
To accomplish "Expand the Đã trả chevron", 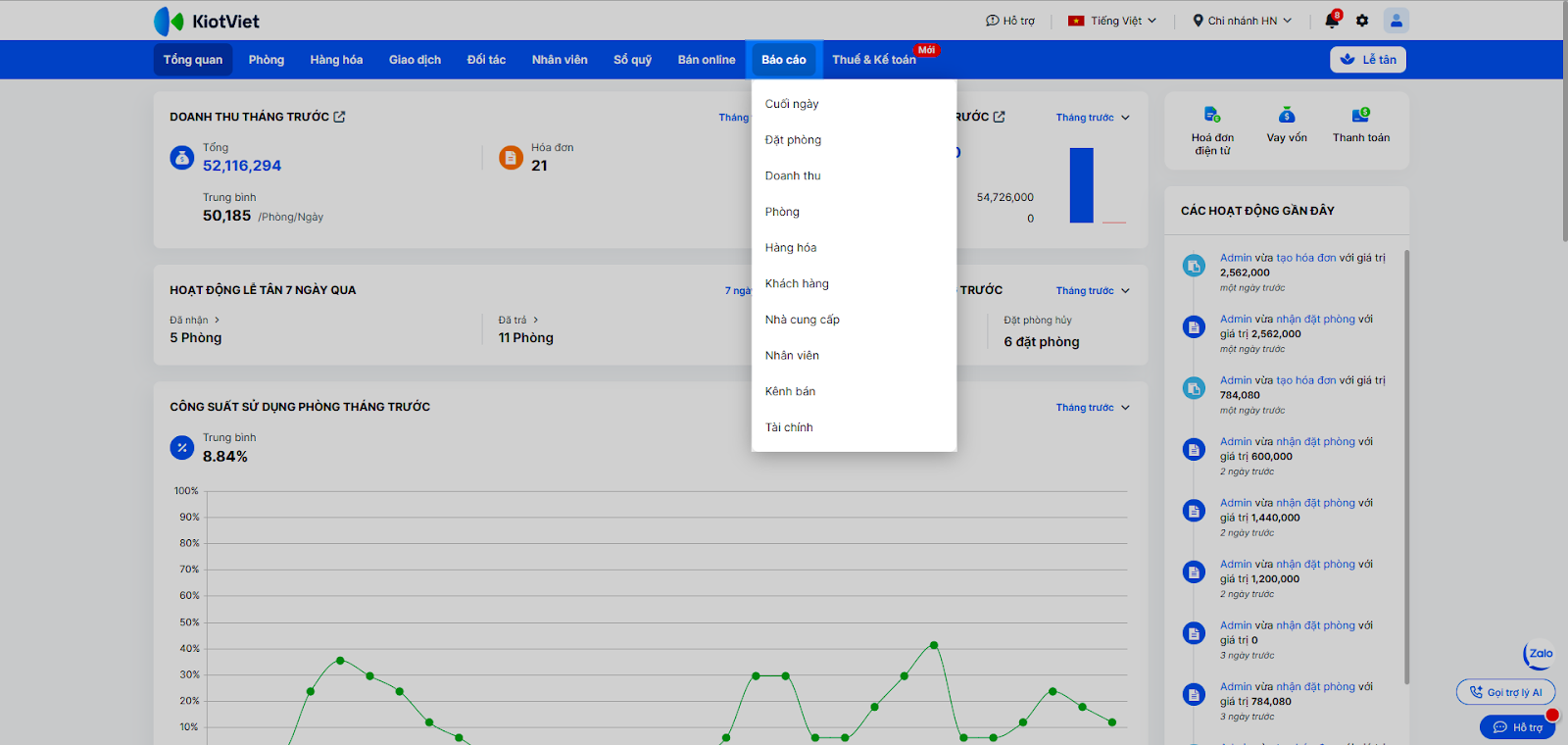I will coord(536,321).
